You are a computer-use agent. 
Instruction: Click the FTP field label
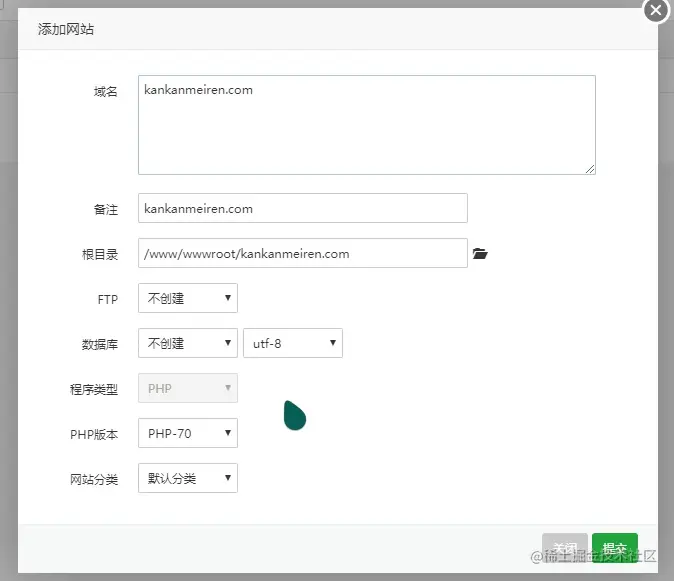click(x=107, y=300)
